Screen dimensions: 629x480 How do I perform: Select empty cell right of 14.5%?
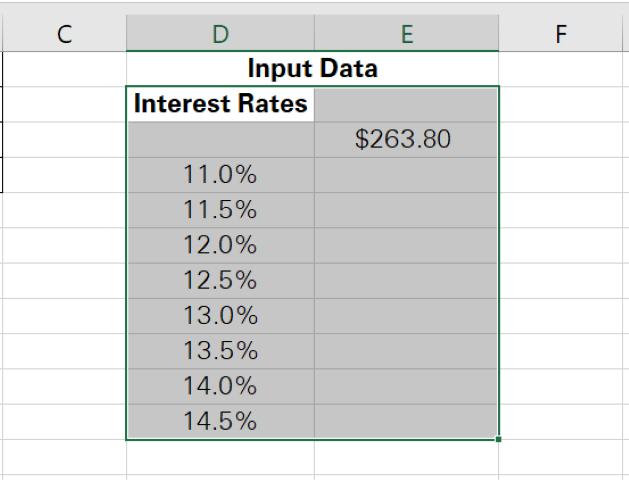406,421
